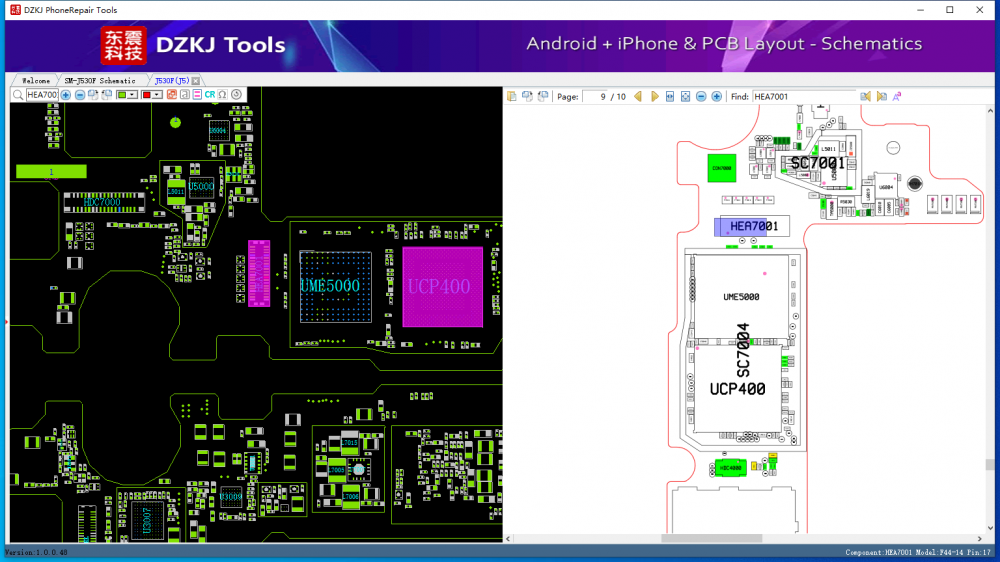
Task: Click the red color swatch in PCB toolbar
Action: click(x=146, y=95)
